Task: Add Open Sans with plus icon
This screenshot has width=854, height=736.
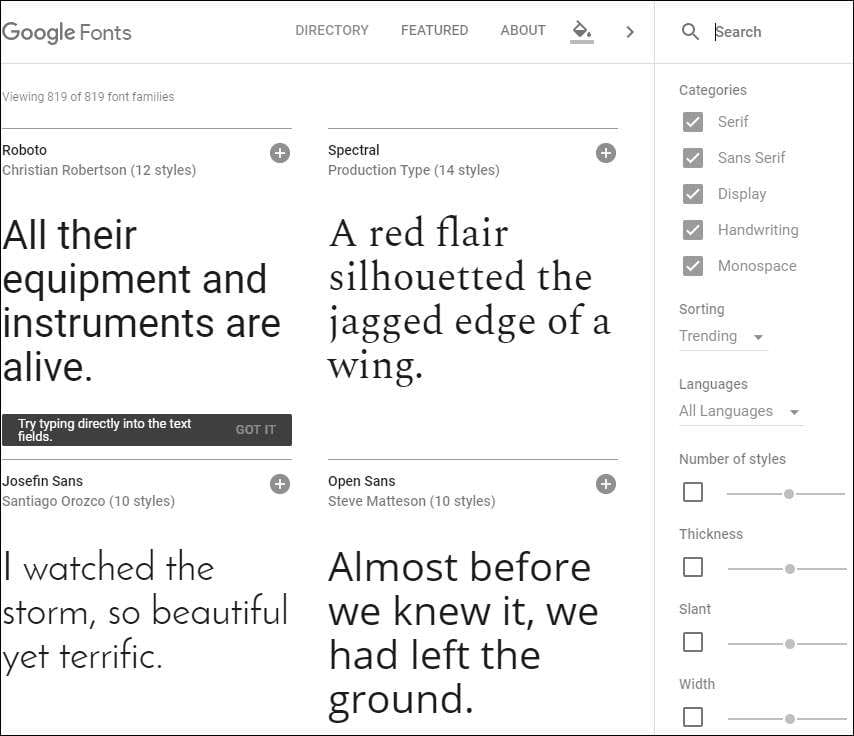Action: 606,484
